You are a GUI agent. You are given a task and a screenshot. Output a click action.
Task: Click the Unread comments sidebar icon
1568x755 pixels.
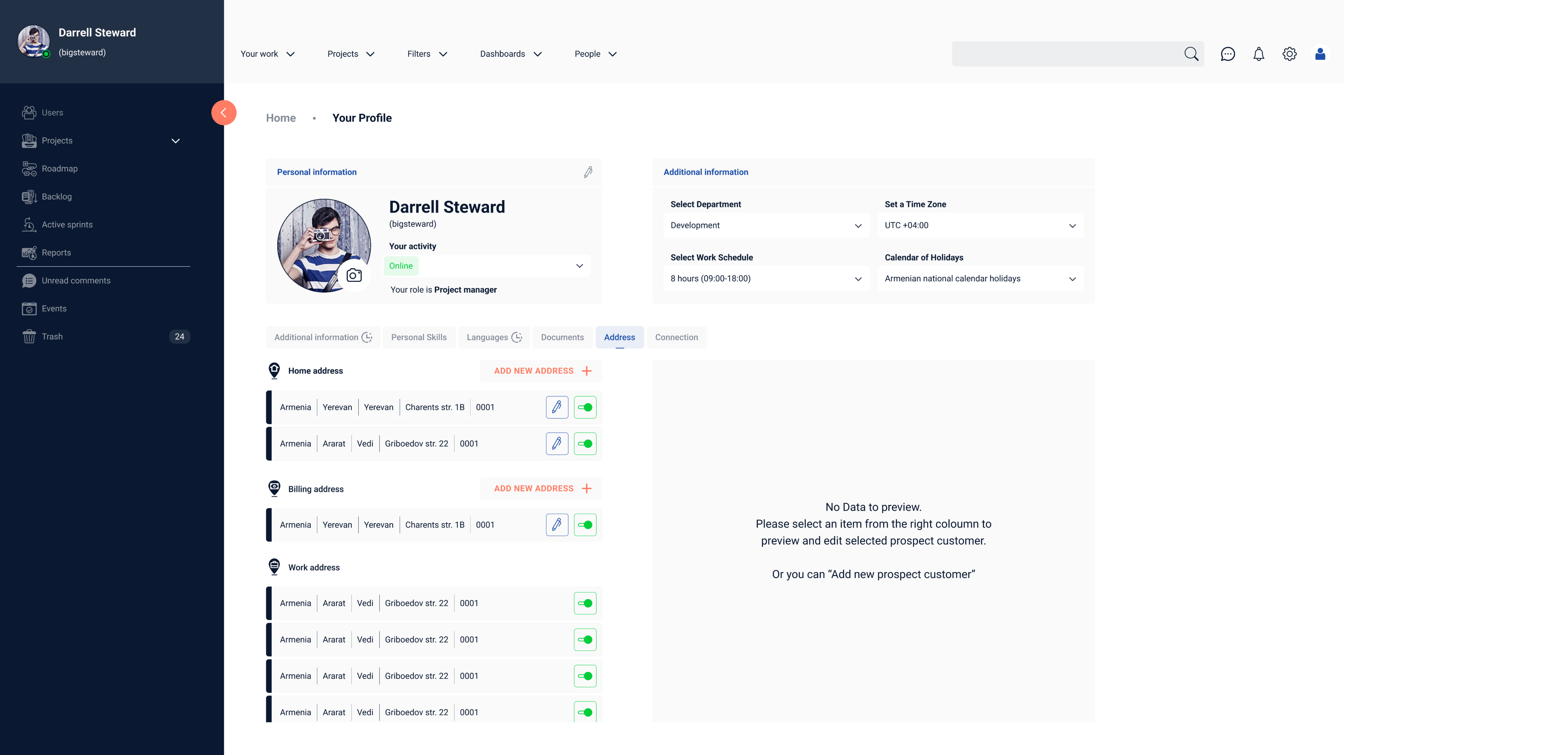[29, 280]
